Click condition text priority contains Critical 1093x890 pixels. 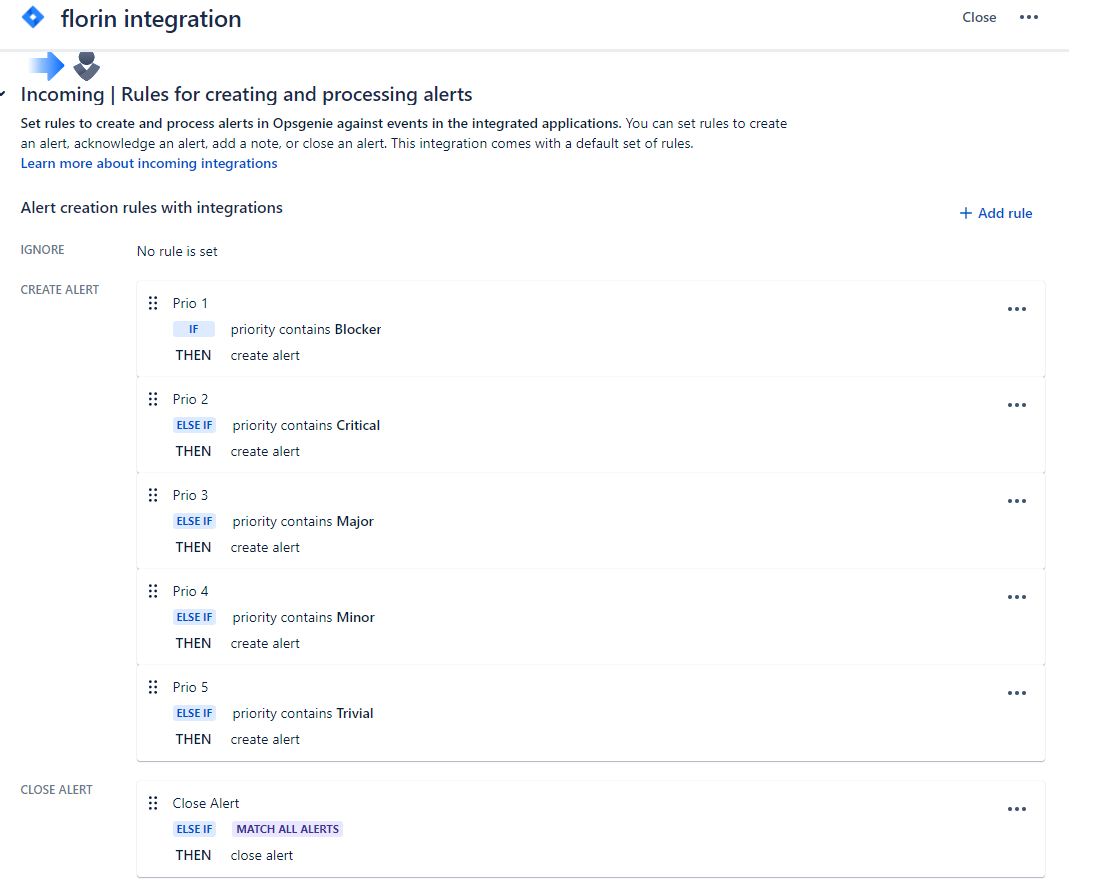coord(306,426)
